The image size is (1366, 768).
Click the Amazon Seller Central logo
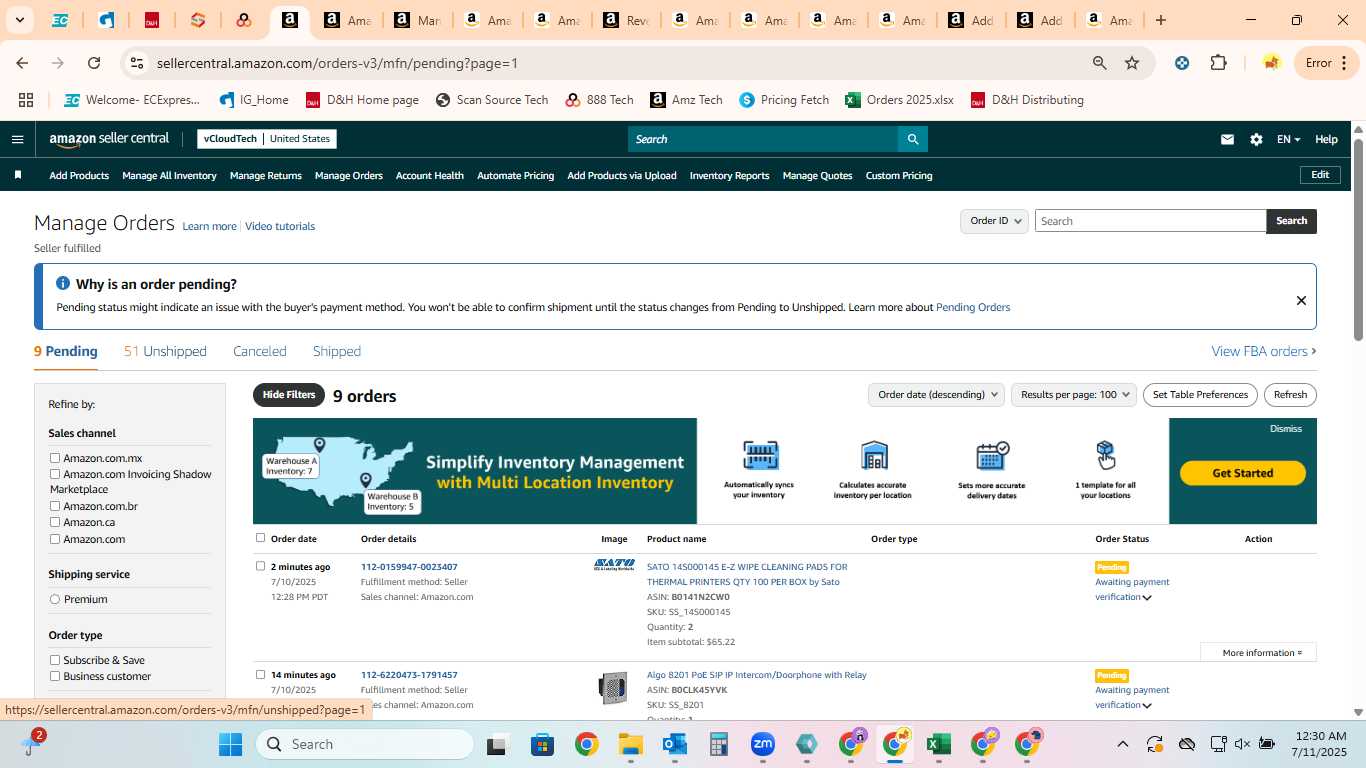pos(109,139)
